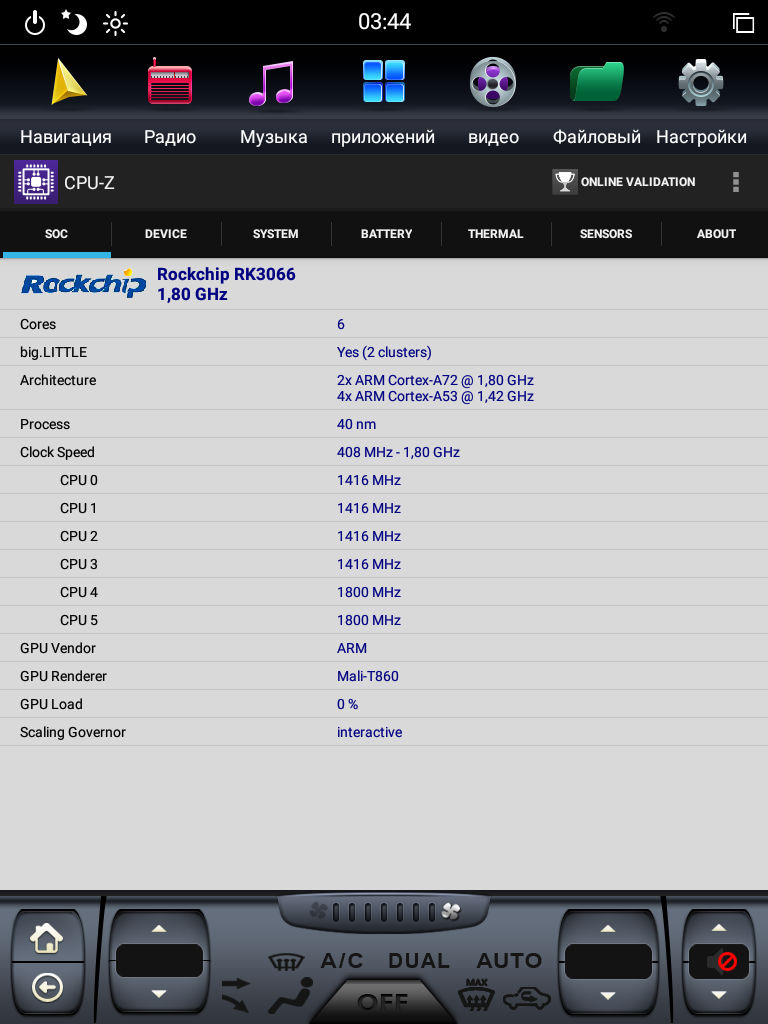768x1024 pixels.
Task: Toggle MAX defrost icon
Action: pos(476,993)
